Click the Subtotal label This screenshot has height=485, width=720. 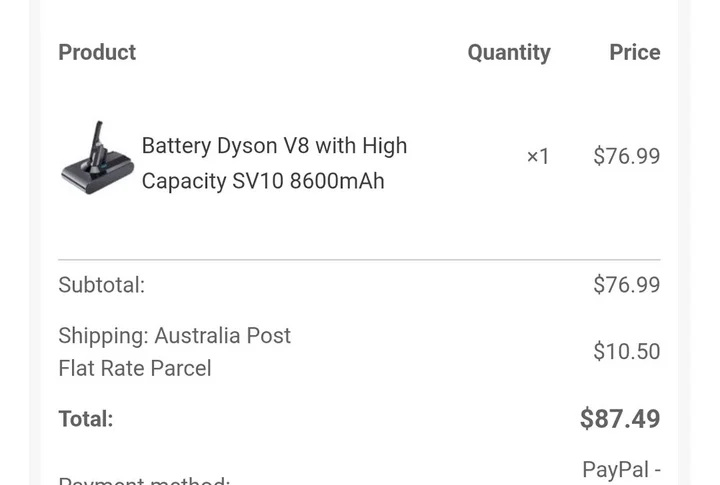coord(101,285)
